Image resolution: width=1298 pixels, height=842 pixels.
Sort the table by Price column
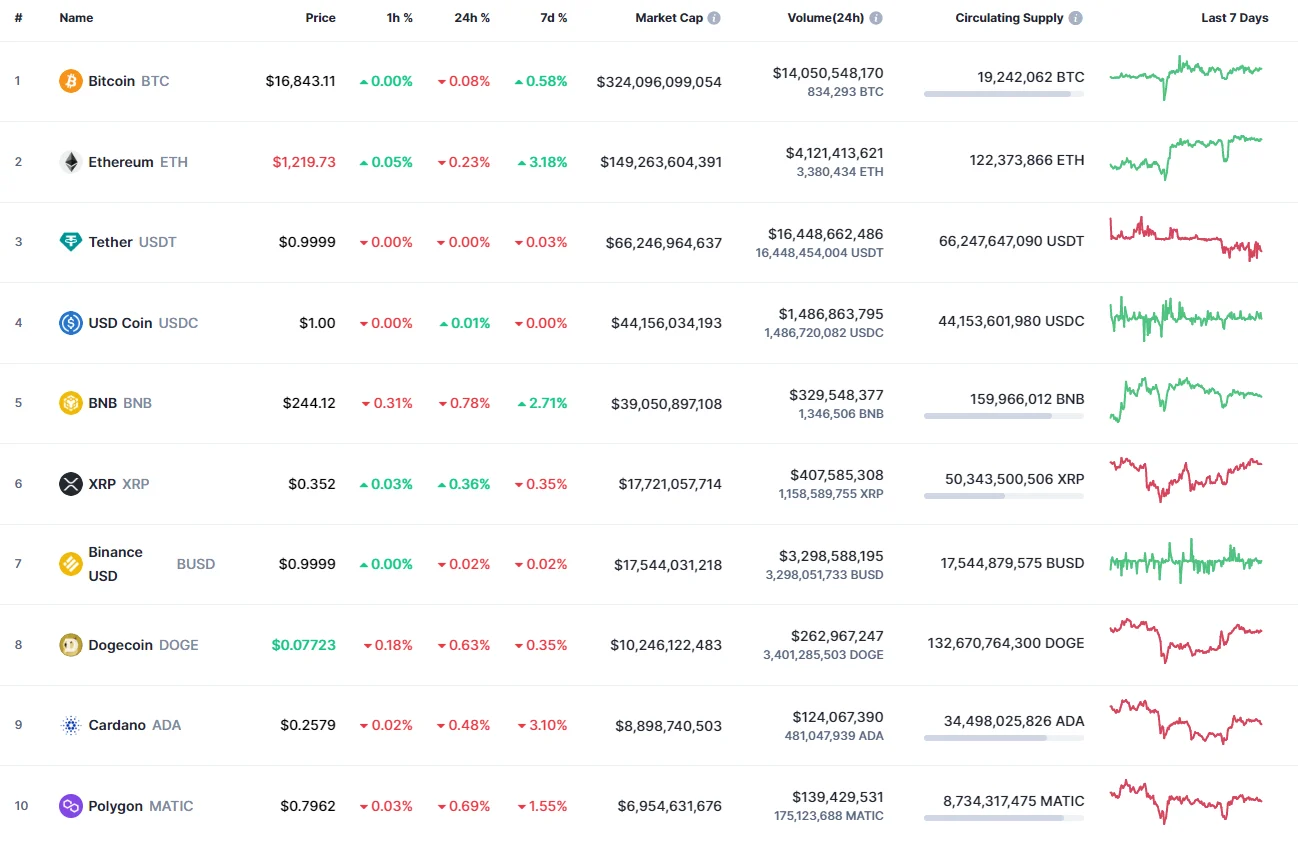tap(321, 17)
